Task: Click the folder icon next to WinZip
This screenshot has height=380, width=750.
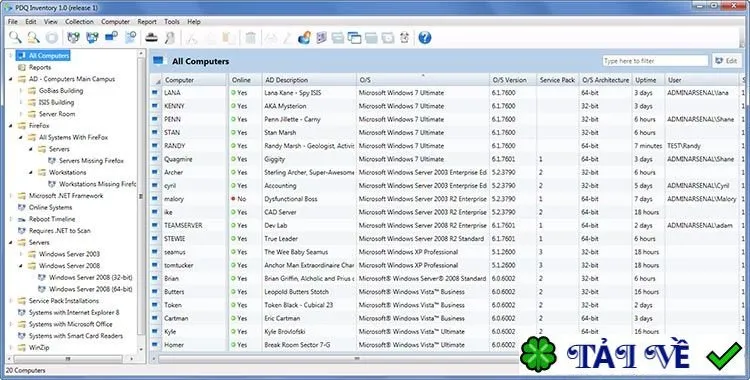Action: click(22, 348)
